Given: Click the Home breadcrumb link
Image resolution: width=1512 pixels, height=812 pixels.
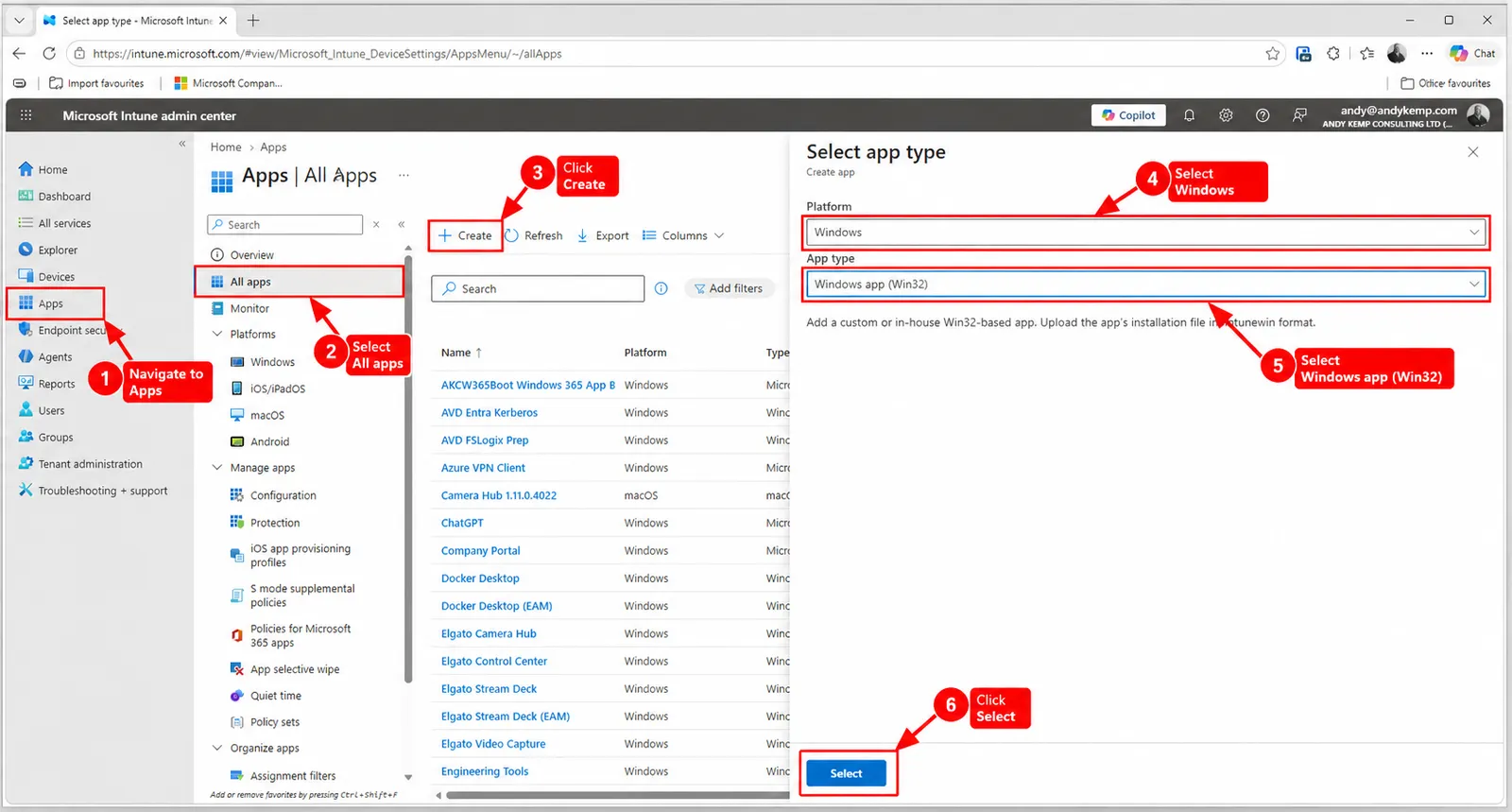Looking at the screenshot, I should tap(226, 147).
